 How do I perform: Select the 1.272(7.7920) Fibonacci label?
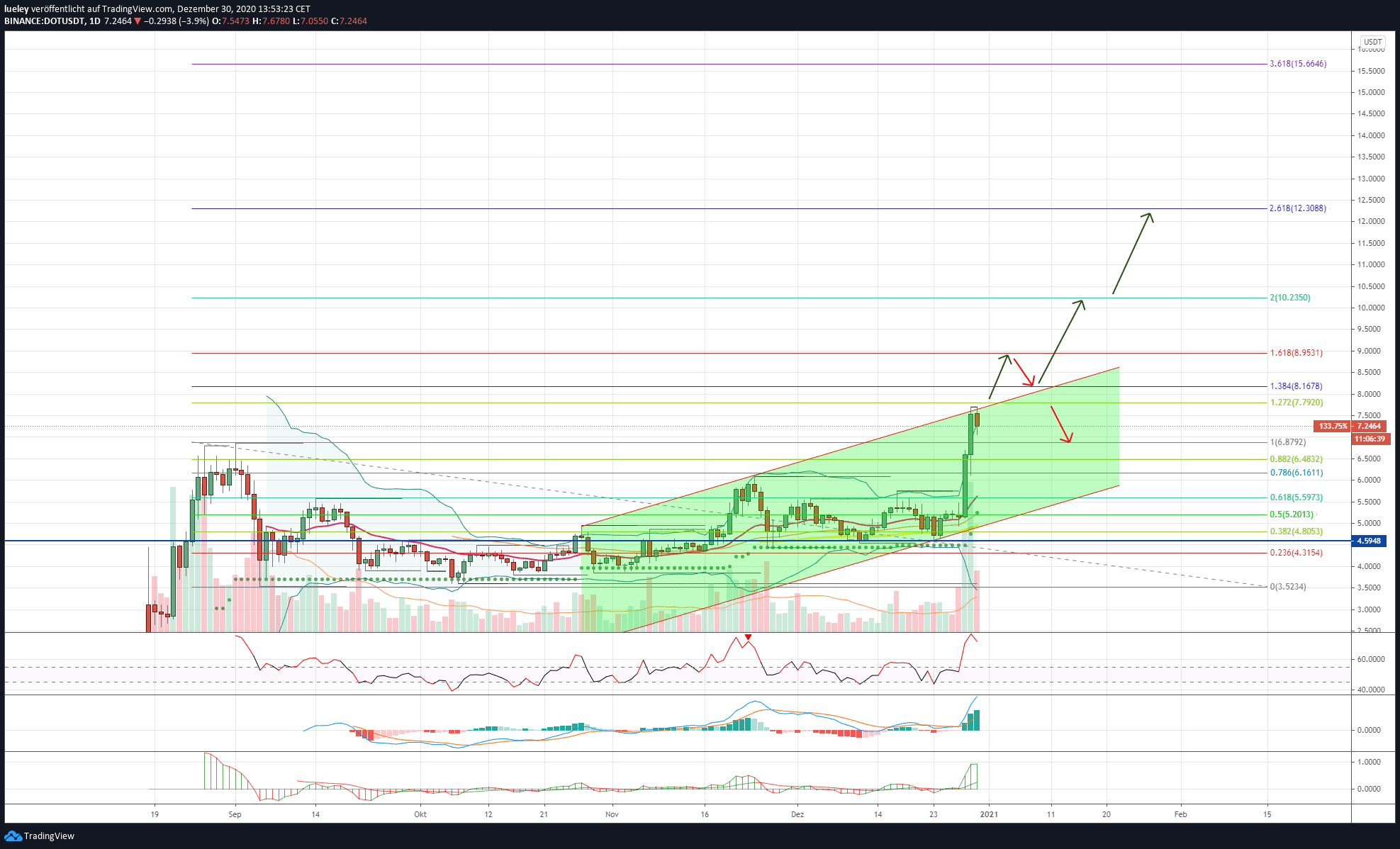1296,403
